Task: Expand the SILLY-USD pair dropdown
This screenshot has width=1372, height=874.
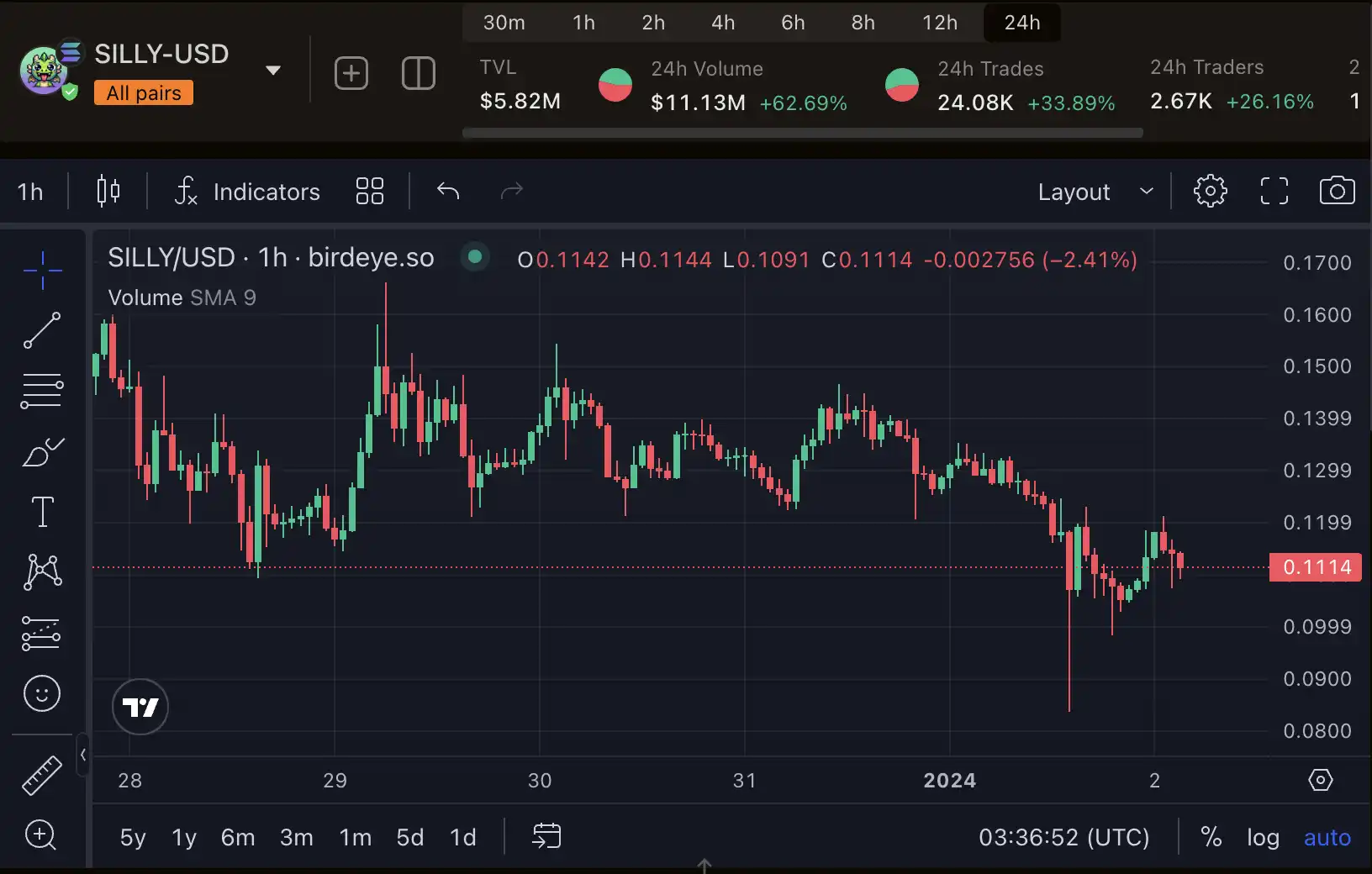Action: coord(273,71)
